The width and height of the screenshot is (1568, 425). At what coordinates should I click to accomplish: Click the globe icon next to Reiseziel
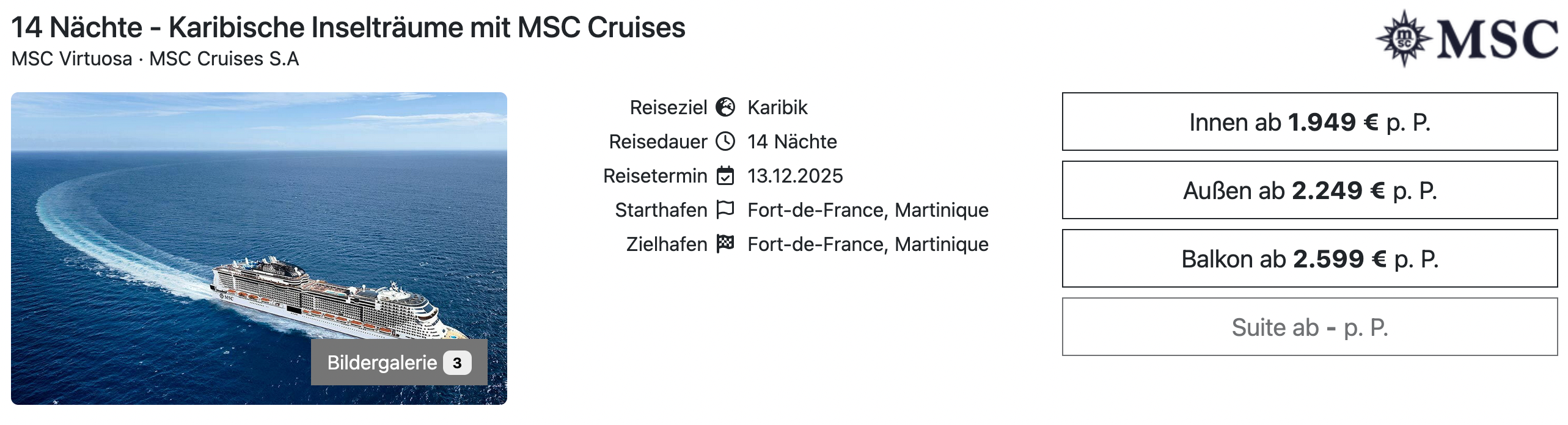coord(724,107)
